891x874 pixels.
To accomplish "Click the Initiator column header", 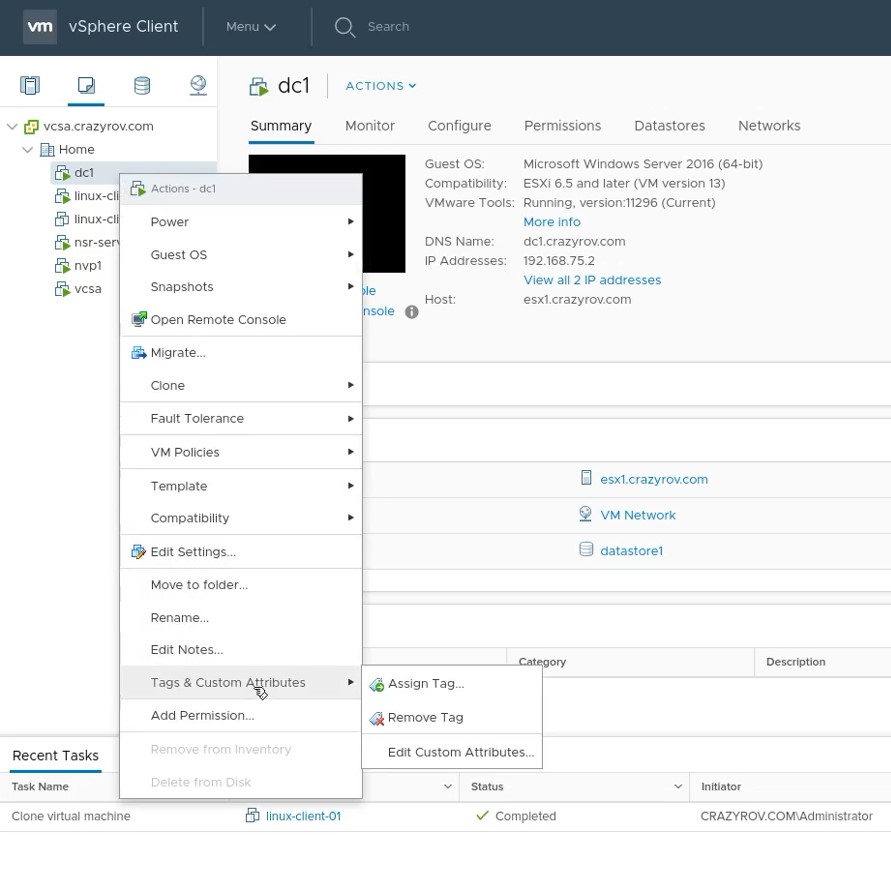I will click(x=721, y=786).
